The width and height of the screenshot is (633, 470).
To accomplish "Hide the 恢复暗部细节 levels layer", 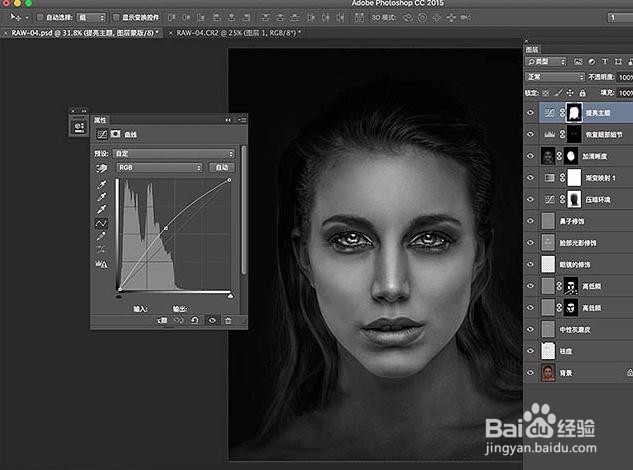I will [530, 134].
